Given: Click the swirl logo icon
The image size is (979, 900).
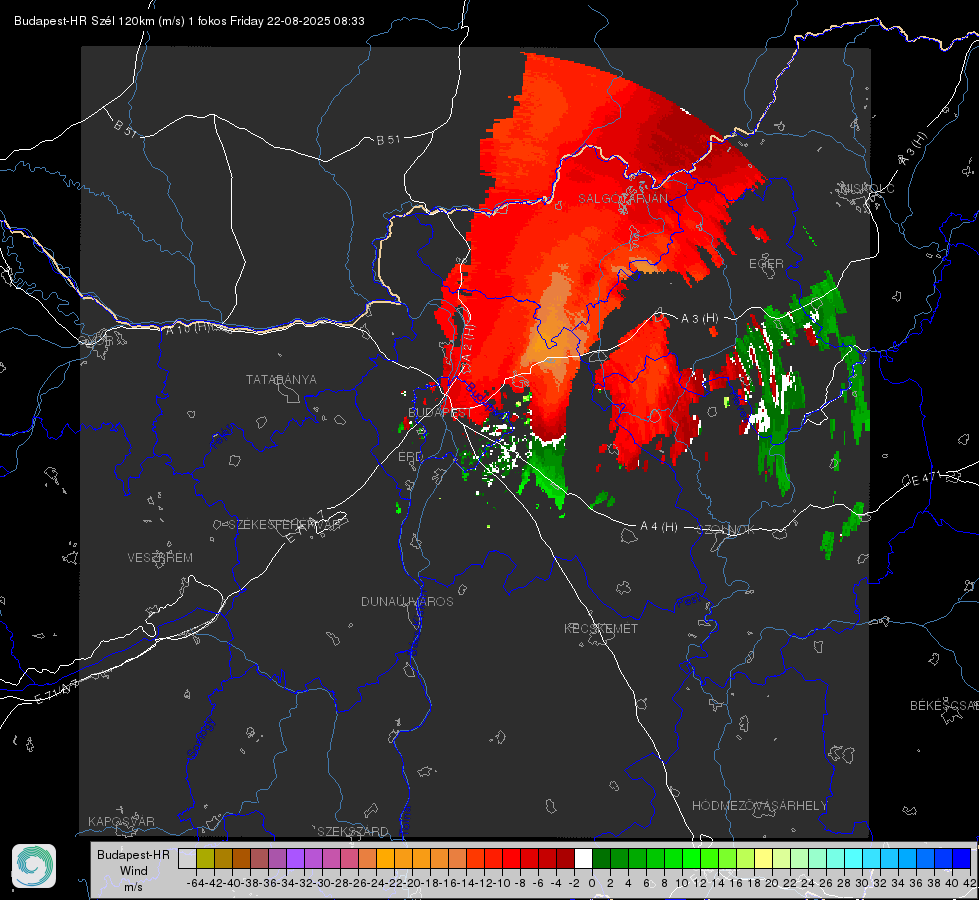Looking at the screenshot, I should [34, 866].
